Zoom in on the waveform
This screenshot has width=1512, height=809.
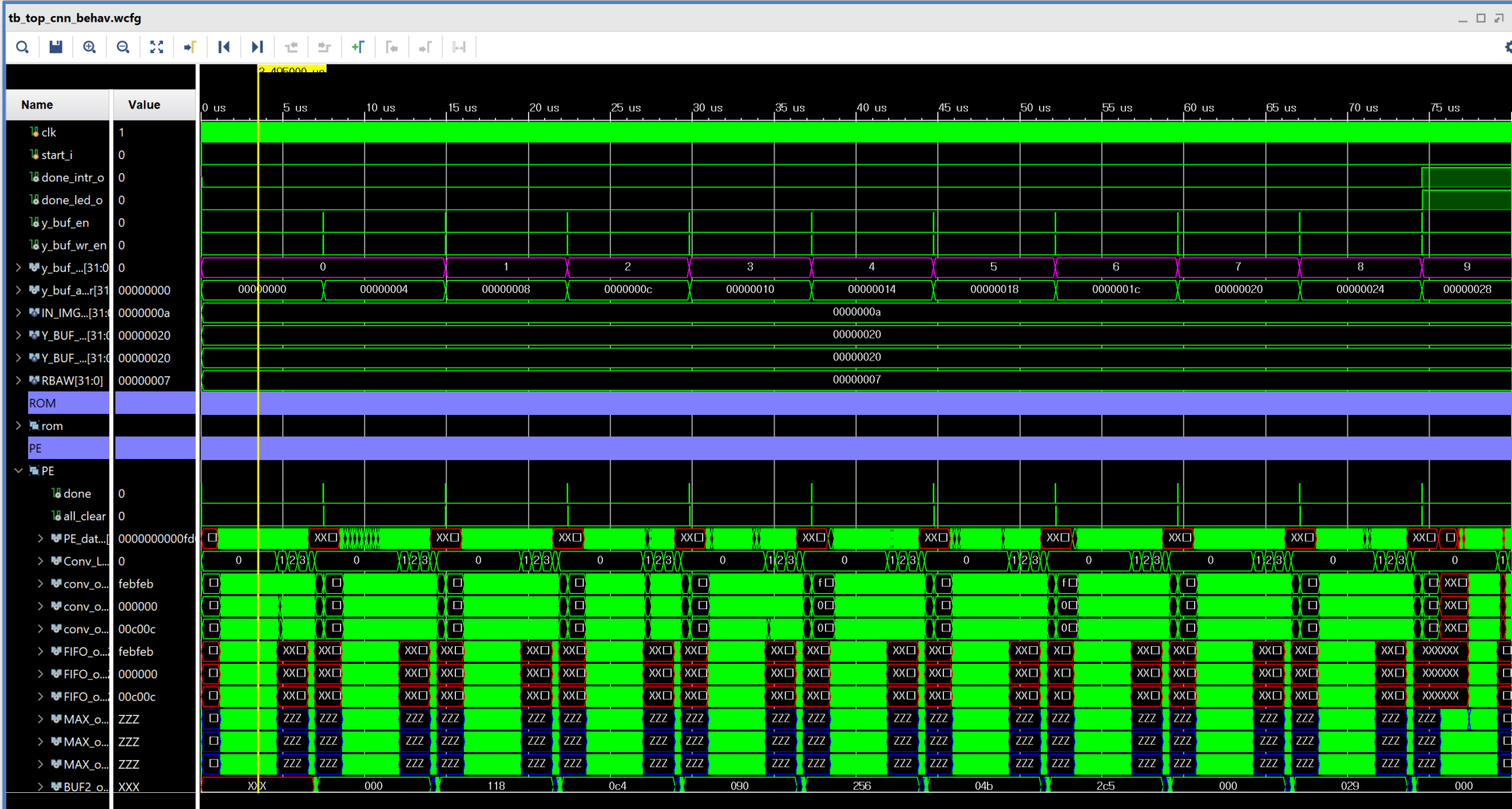[89, 47]
